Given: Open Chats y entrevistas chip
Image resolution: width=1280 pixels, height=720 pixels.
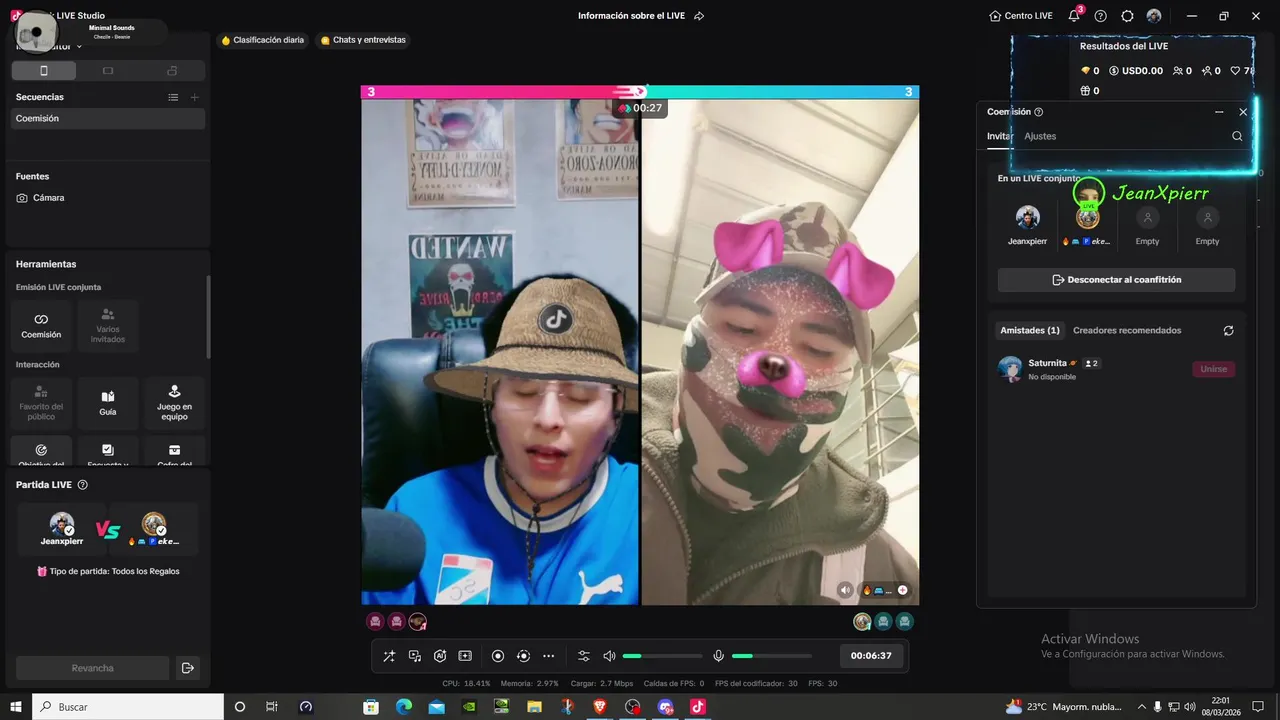Looking at the screenshot, I should tap(363, 40).
